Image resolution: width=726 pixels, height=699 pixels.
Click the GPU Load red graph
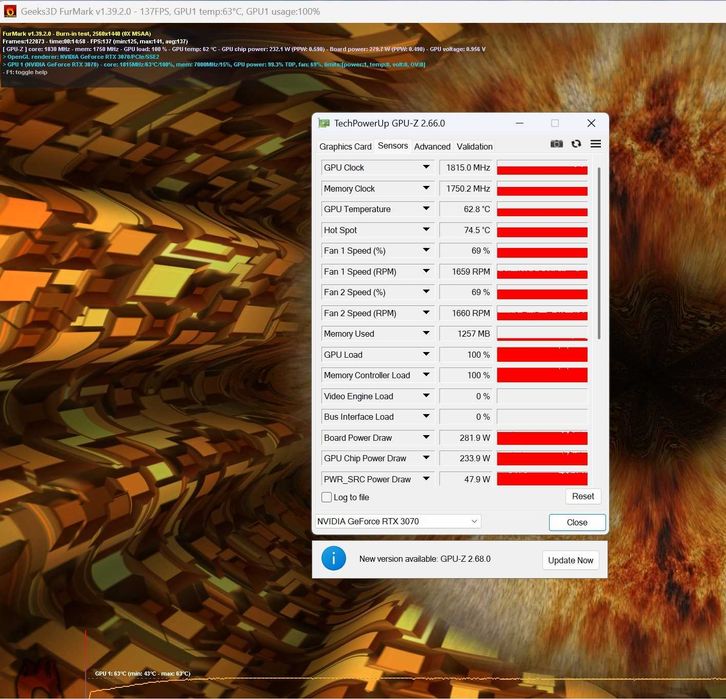(x=542, y=354)
